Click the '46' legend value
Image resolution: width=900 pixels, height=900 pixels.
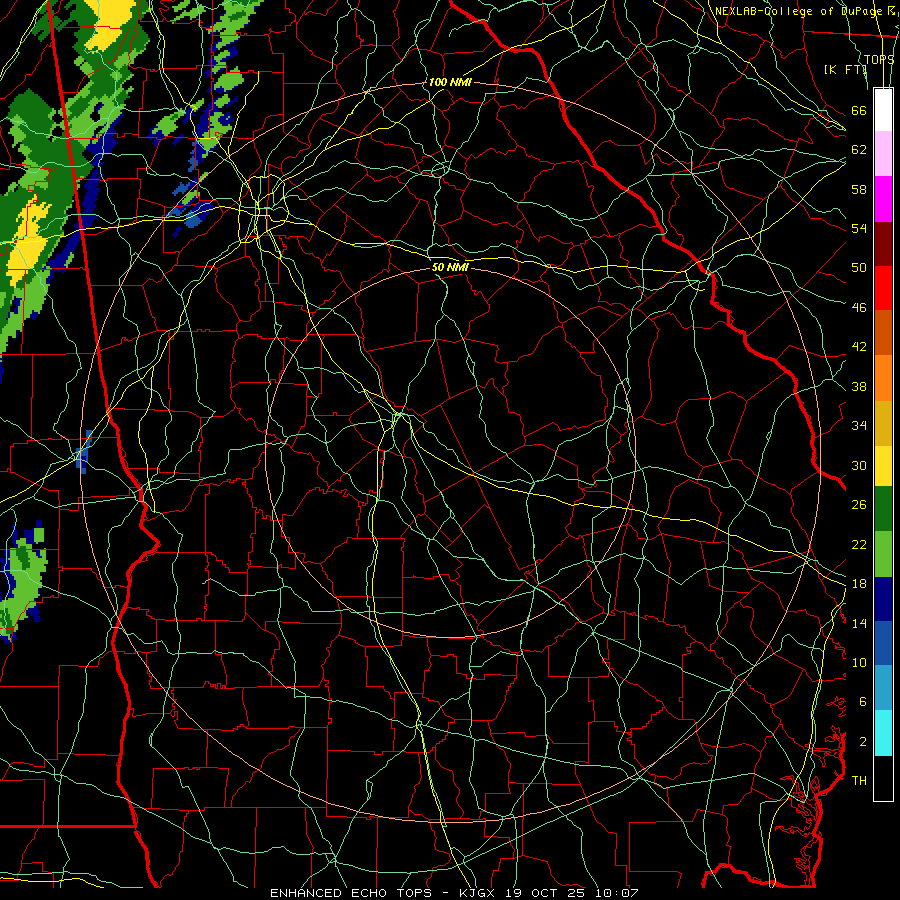(859, 308)
